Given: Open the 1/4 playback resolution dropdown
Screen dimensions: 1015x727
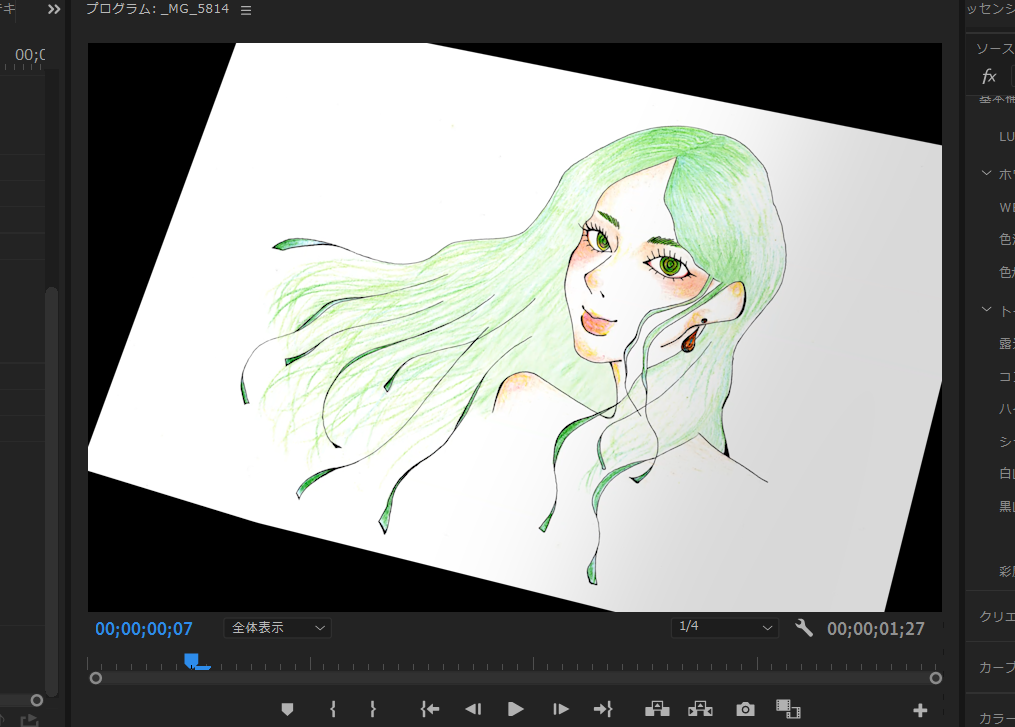Looking at the screenshot, I should coord(724,627).
